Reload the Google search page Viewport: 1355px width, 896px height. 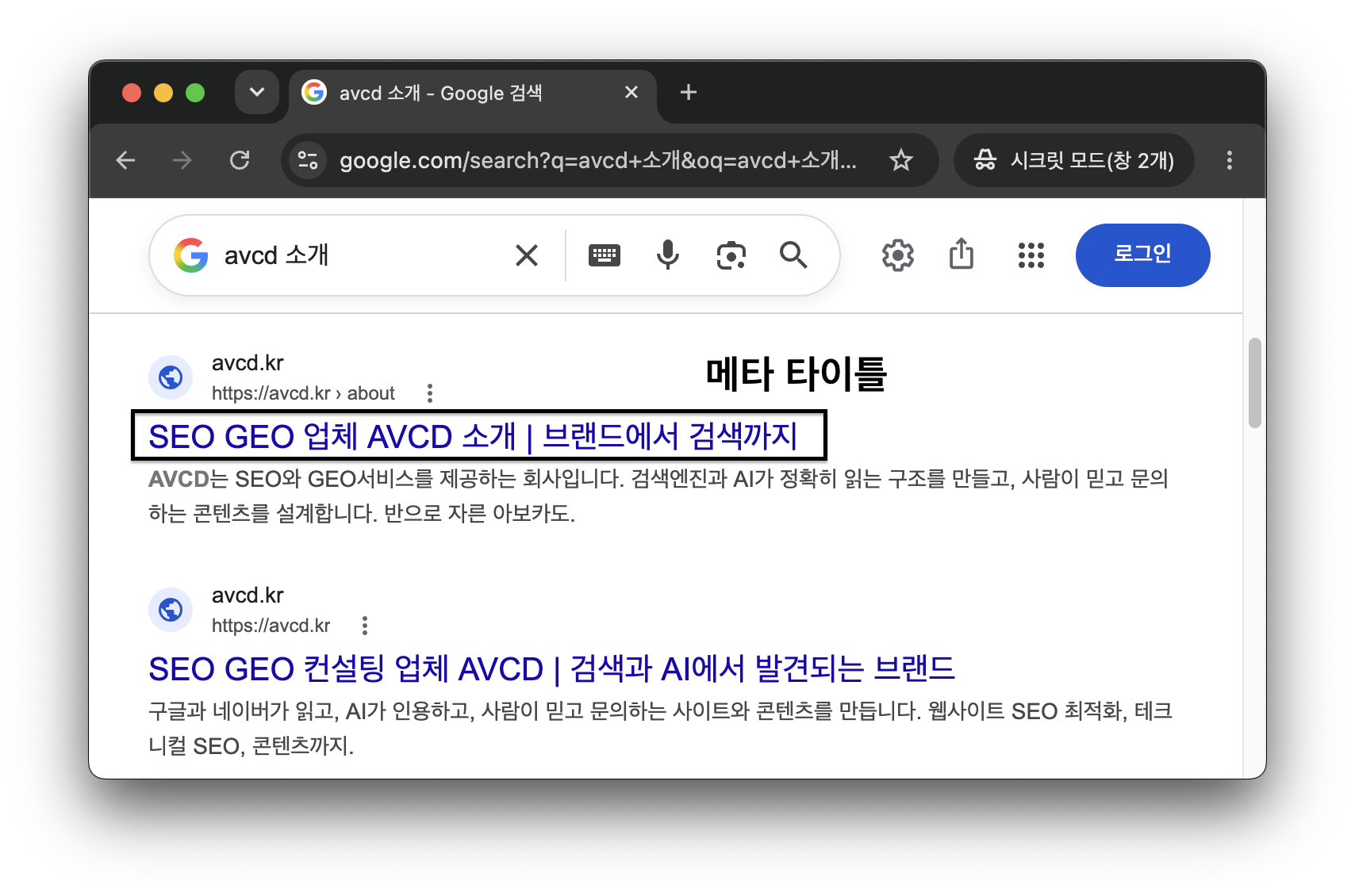(240, 161)
